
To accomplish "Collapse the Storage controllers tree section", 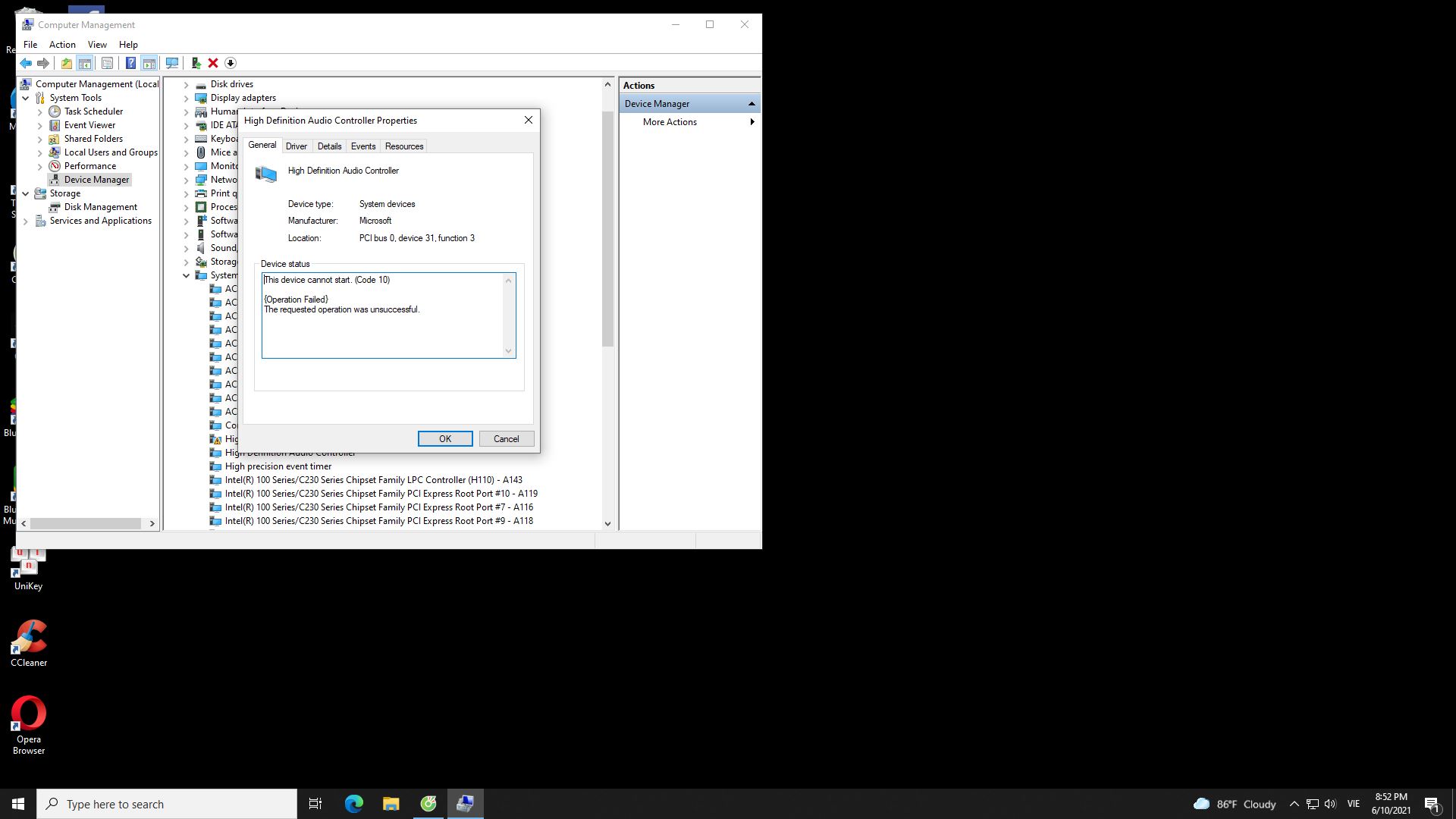I will tap(186, 261).
